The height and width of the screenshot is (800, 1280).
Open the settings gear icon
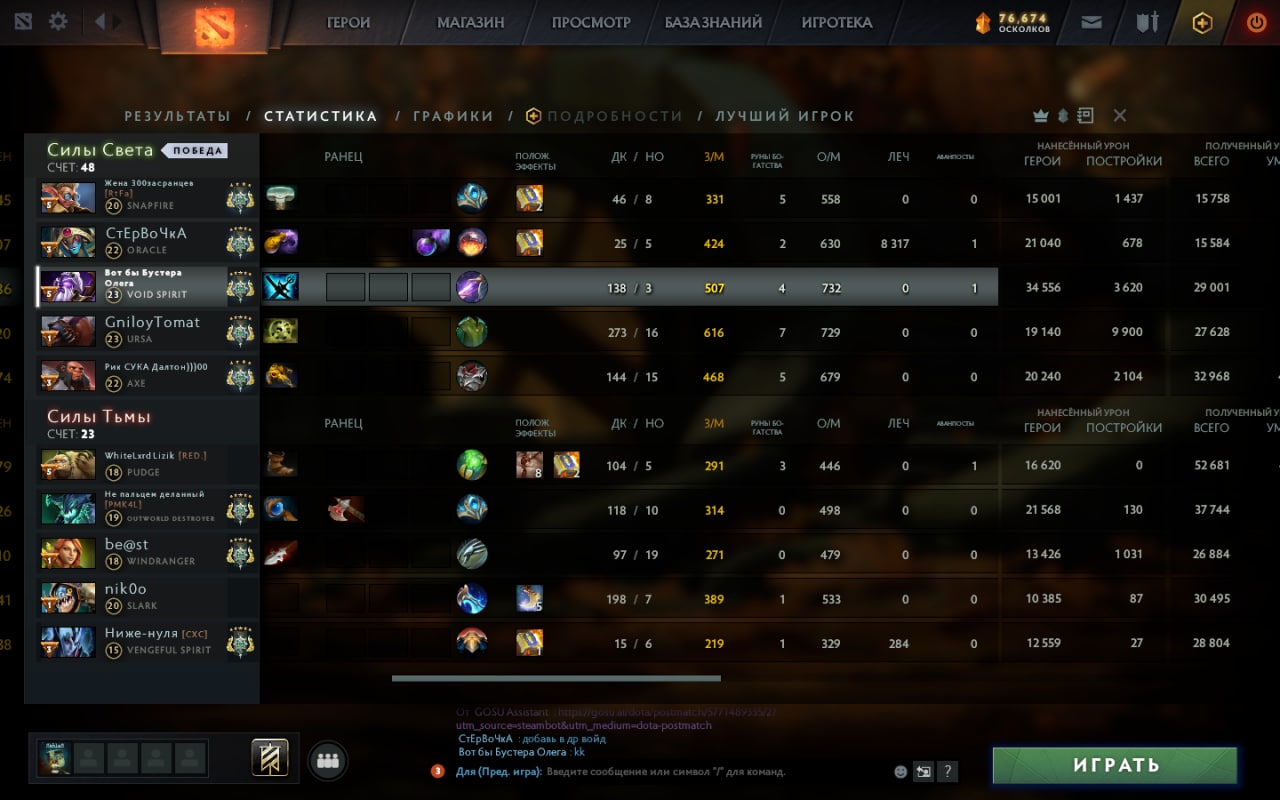click(x=58, y=21)
